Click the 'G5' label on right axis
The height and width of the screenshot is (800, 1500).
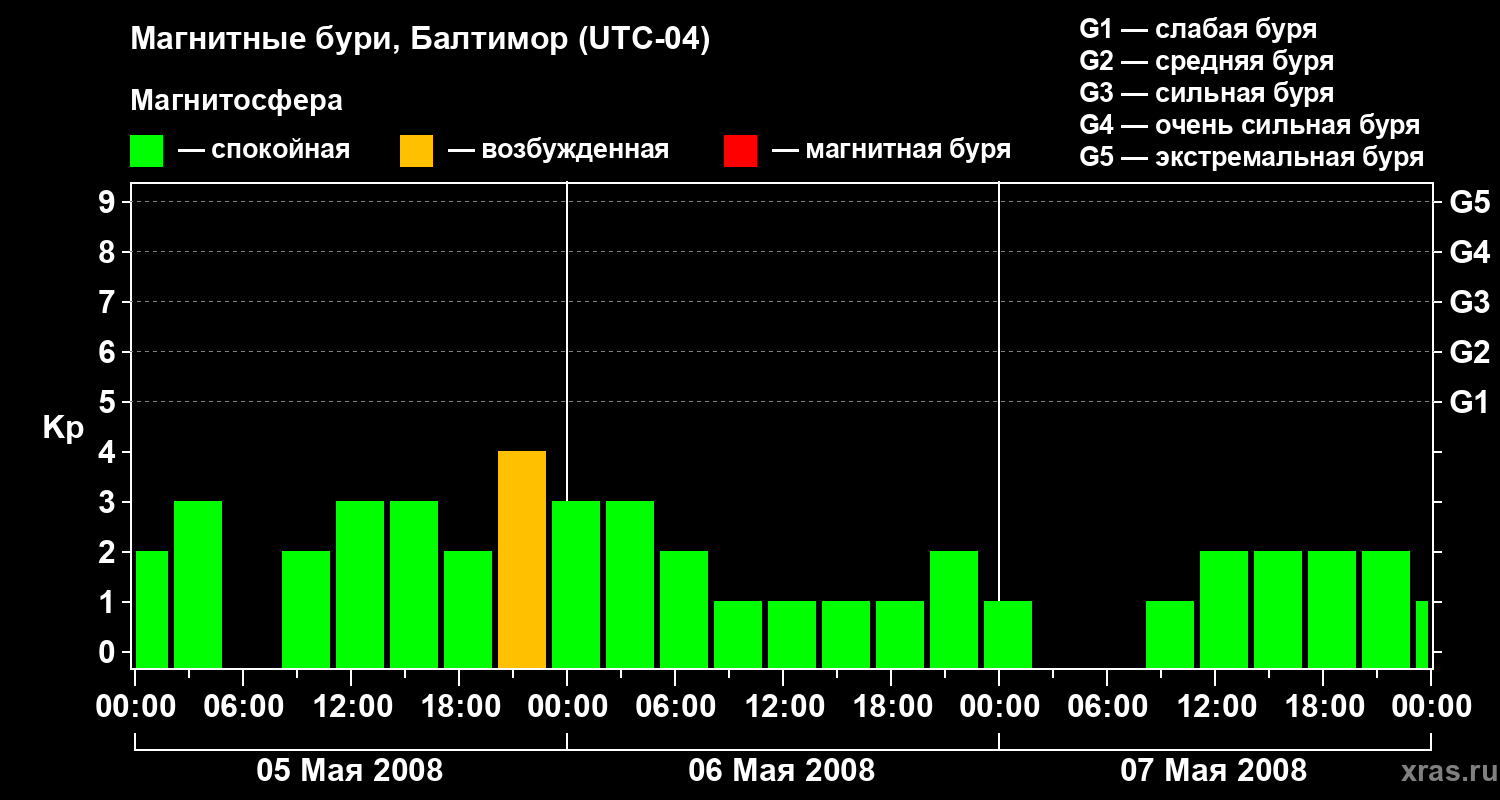[x=1469, y=202]
